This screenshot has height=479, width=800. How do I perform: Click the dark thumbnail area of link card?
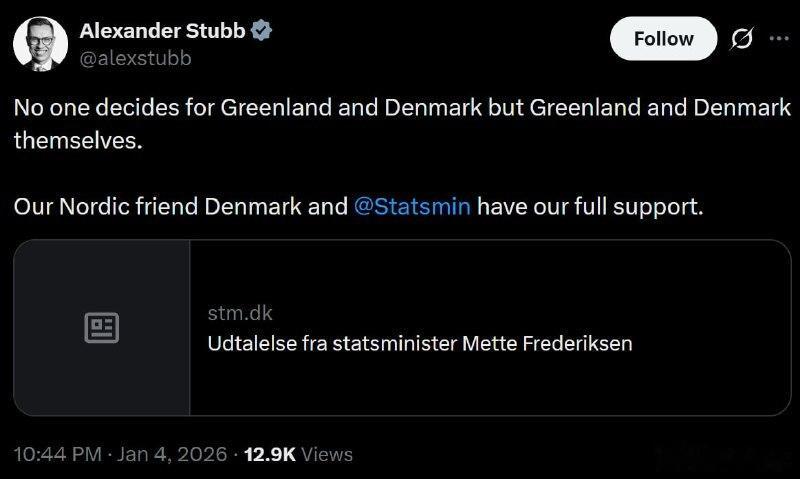102,380
